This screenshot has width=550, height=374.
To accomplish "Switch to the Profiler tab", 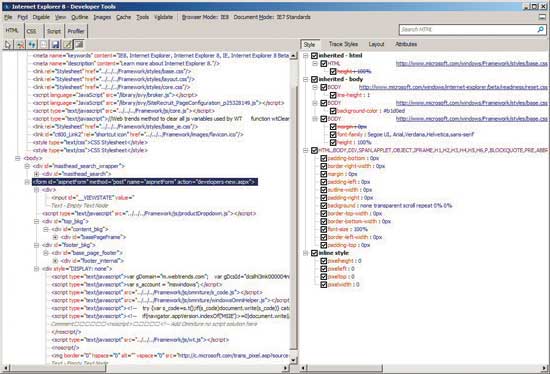I will (x=76, y=31).
